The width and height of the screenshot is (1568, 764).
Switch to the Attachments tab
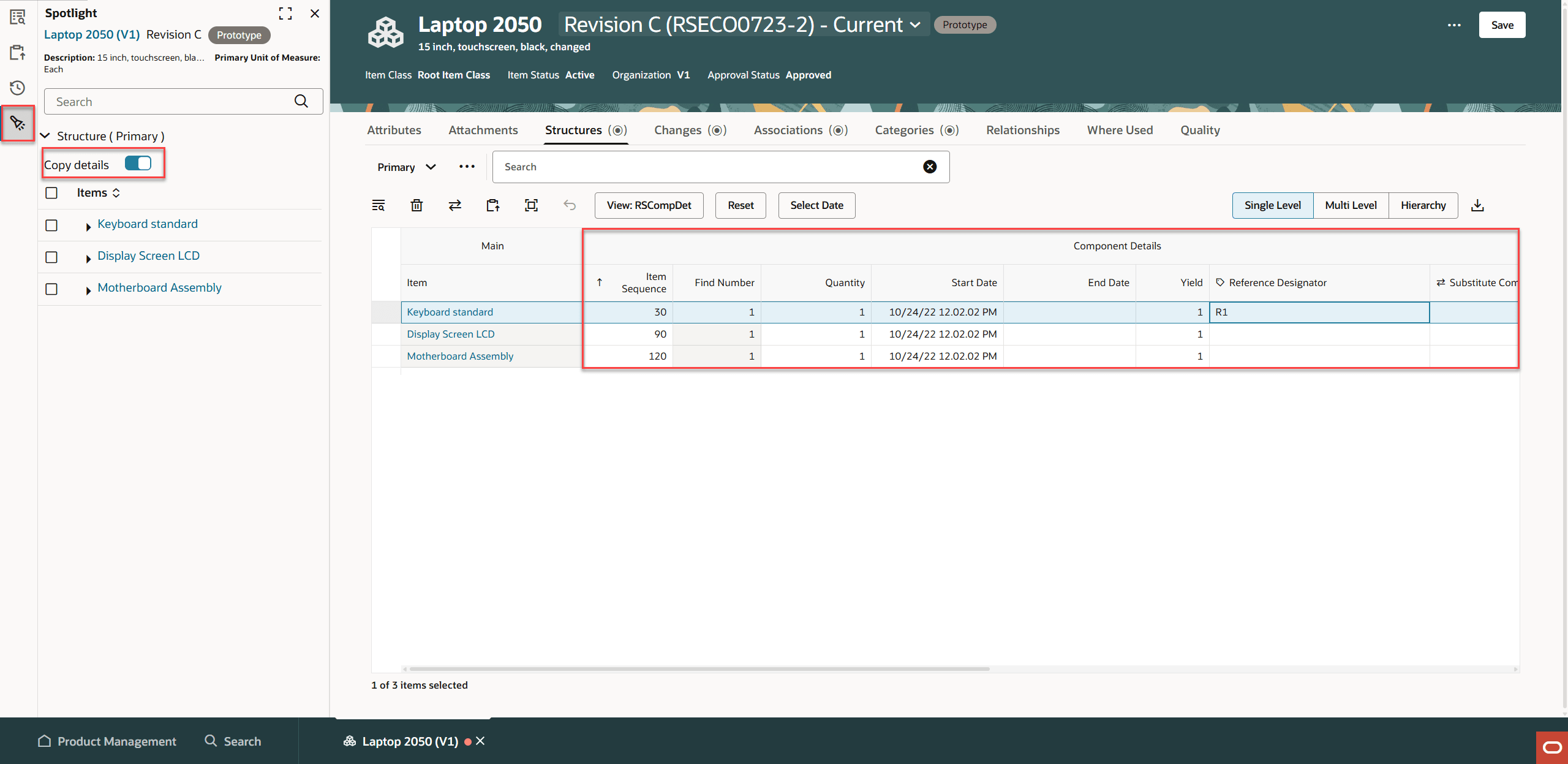click(x=483, y=130)
